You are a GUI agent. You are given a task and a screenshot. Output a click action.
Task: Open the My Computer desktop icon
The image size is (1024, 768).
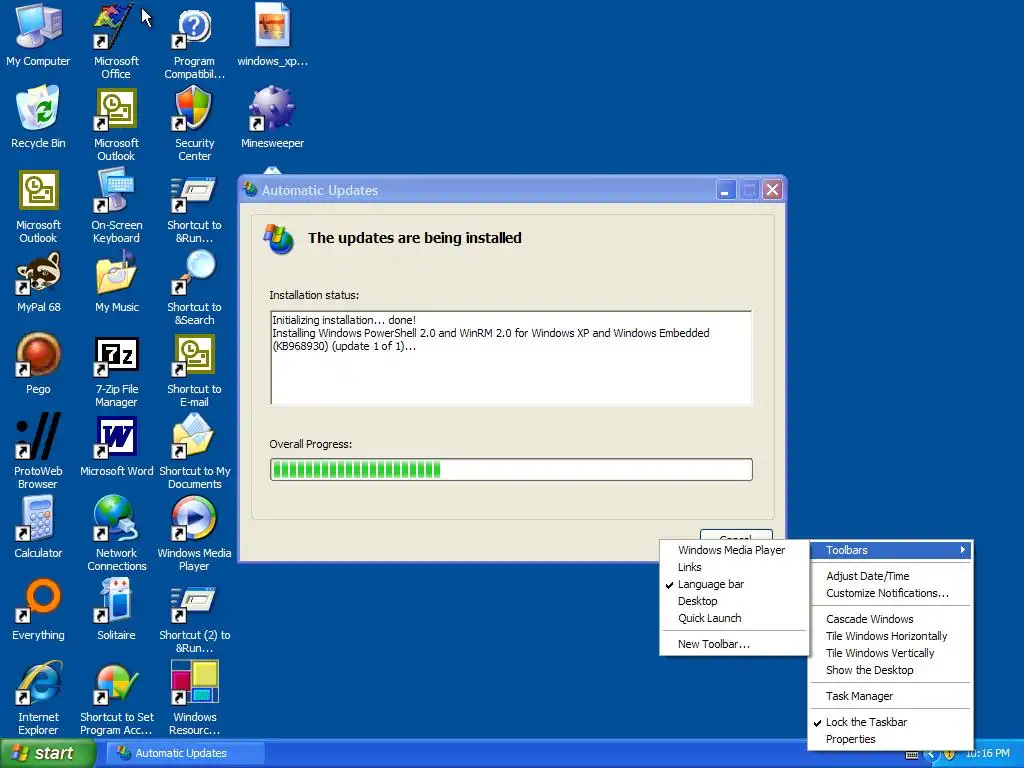click(x=39, y=26)
